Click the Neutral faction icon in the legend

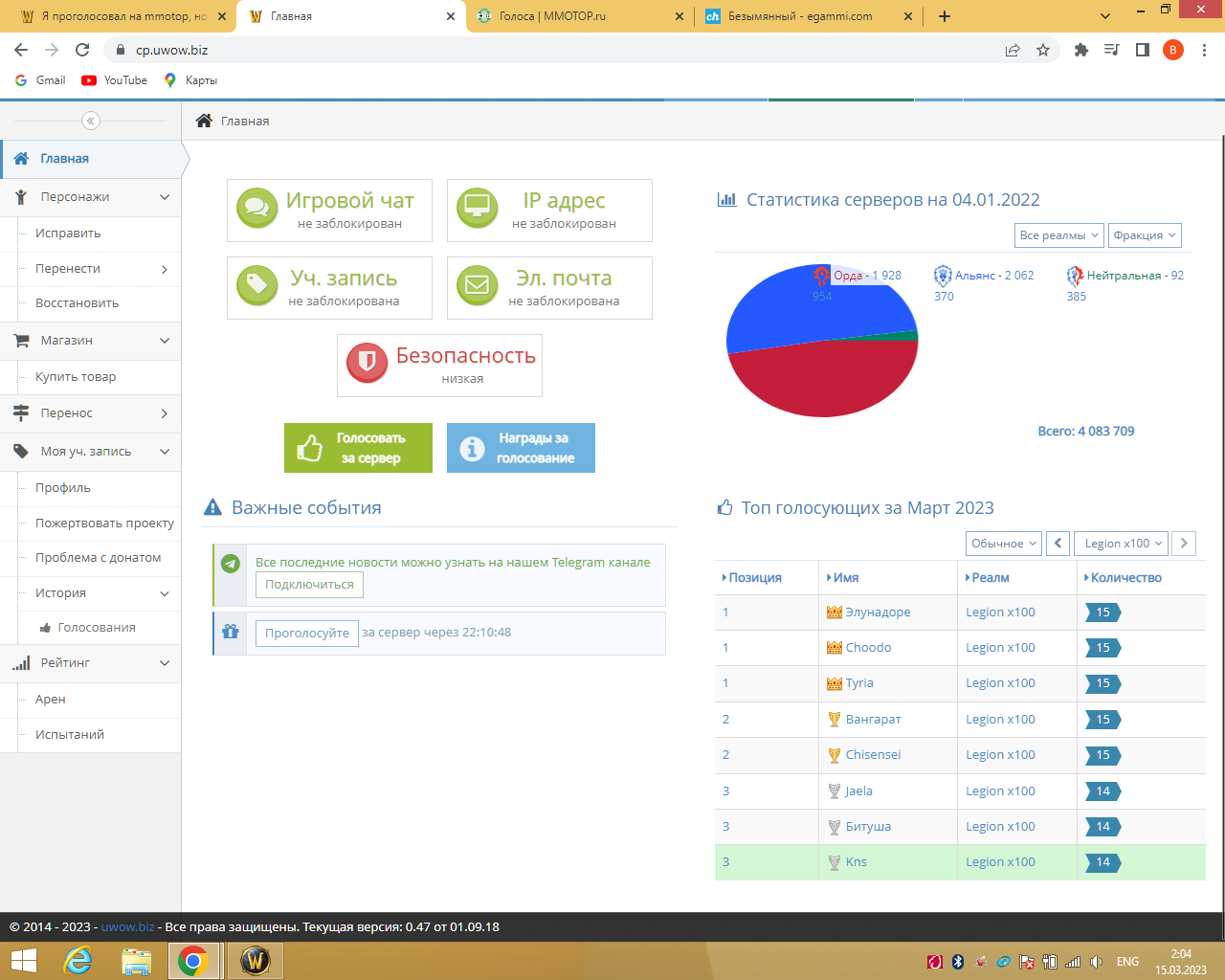[1075, 276]
